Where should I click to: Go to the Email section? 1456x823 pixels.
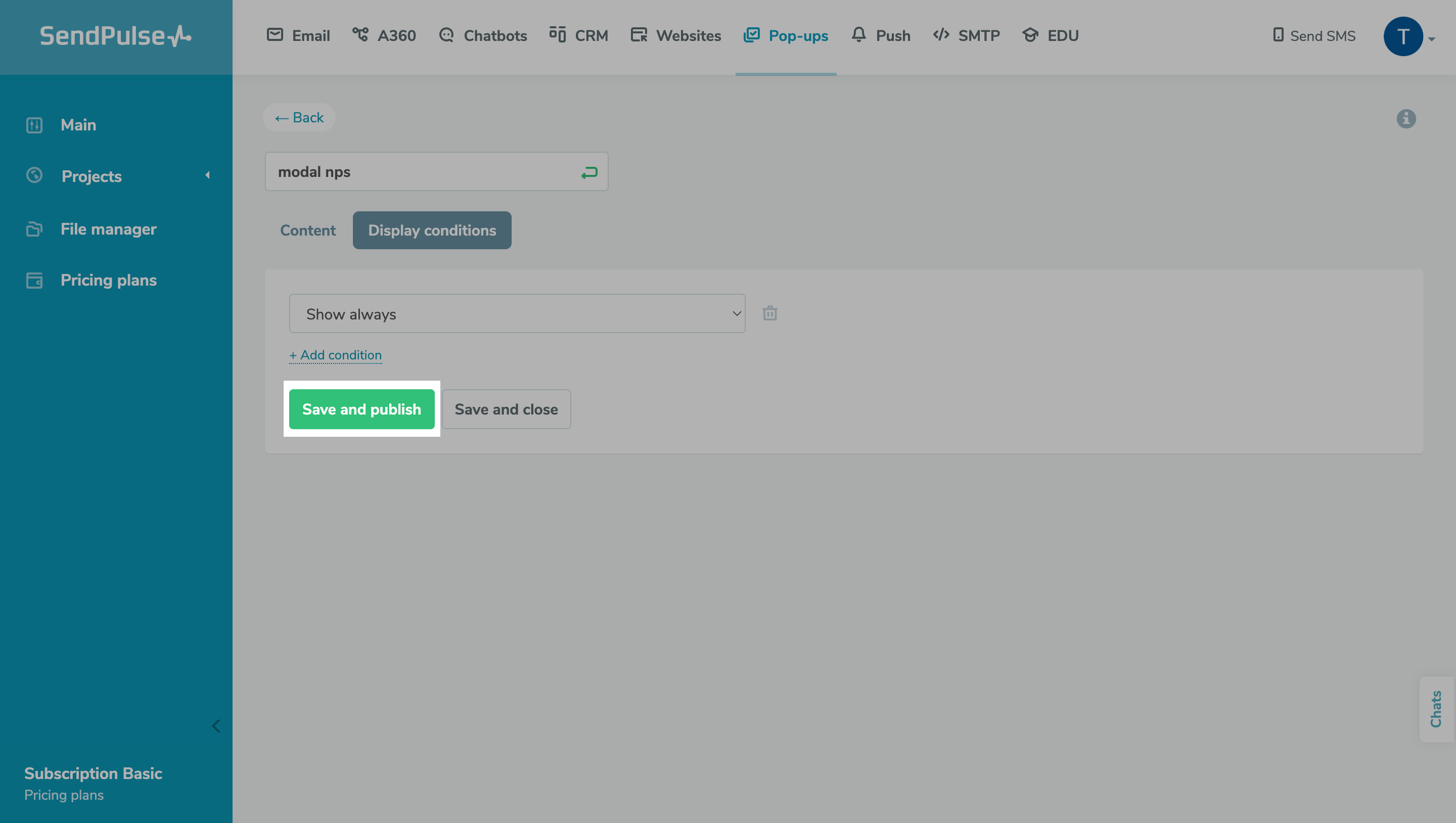298,35
